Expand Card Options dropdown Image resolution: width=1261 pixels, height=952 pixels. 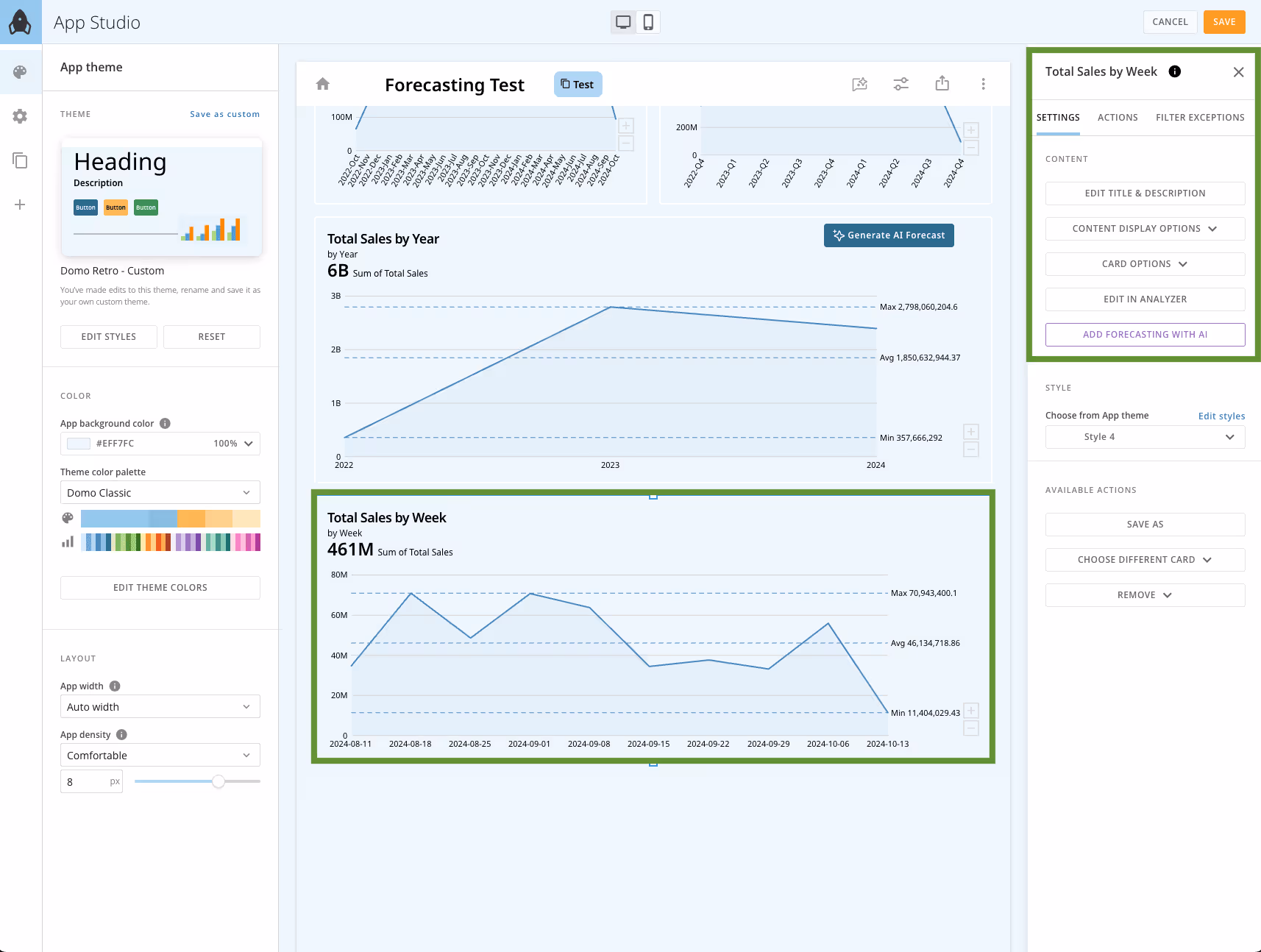[1145, 264]
